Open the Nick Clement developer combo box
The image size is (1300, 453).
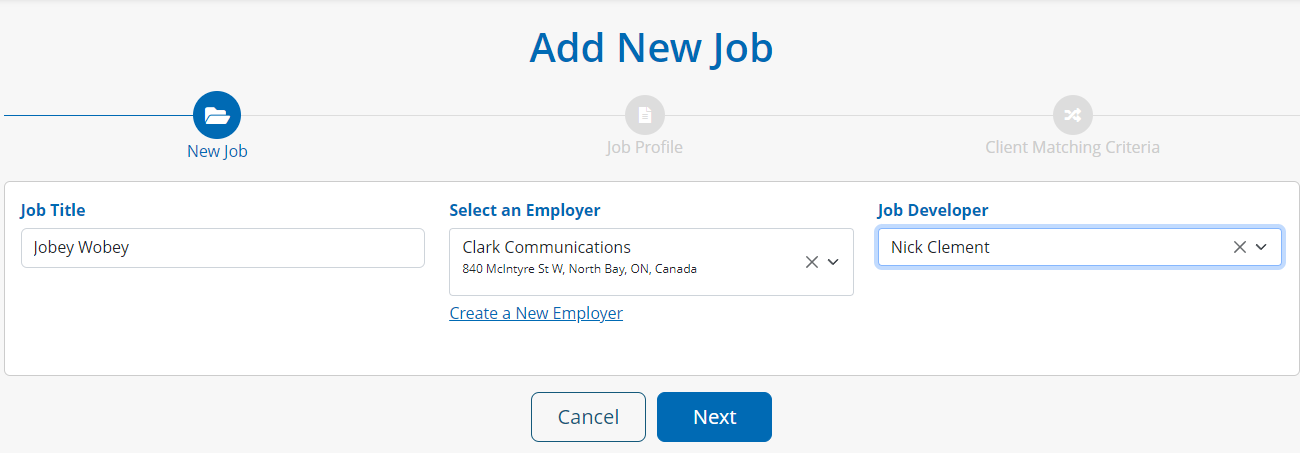point(1050,247)
